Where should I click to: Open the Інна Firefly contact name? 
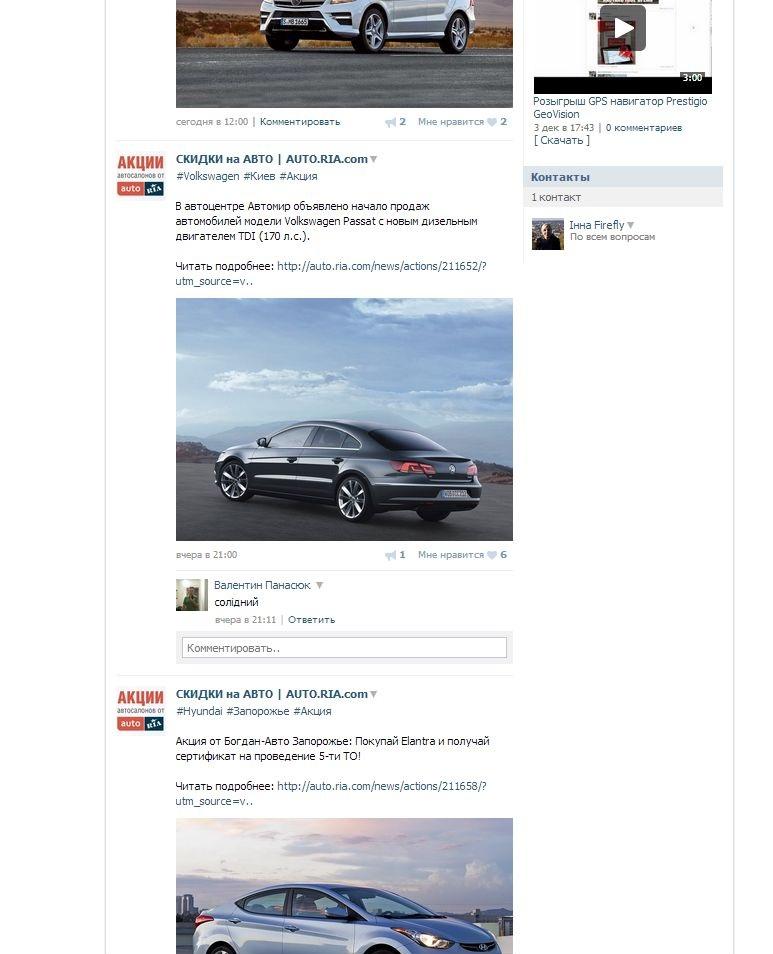(x=596, y=225)
